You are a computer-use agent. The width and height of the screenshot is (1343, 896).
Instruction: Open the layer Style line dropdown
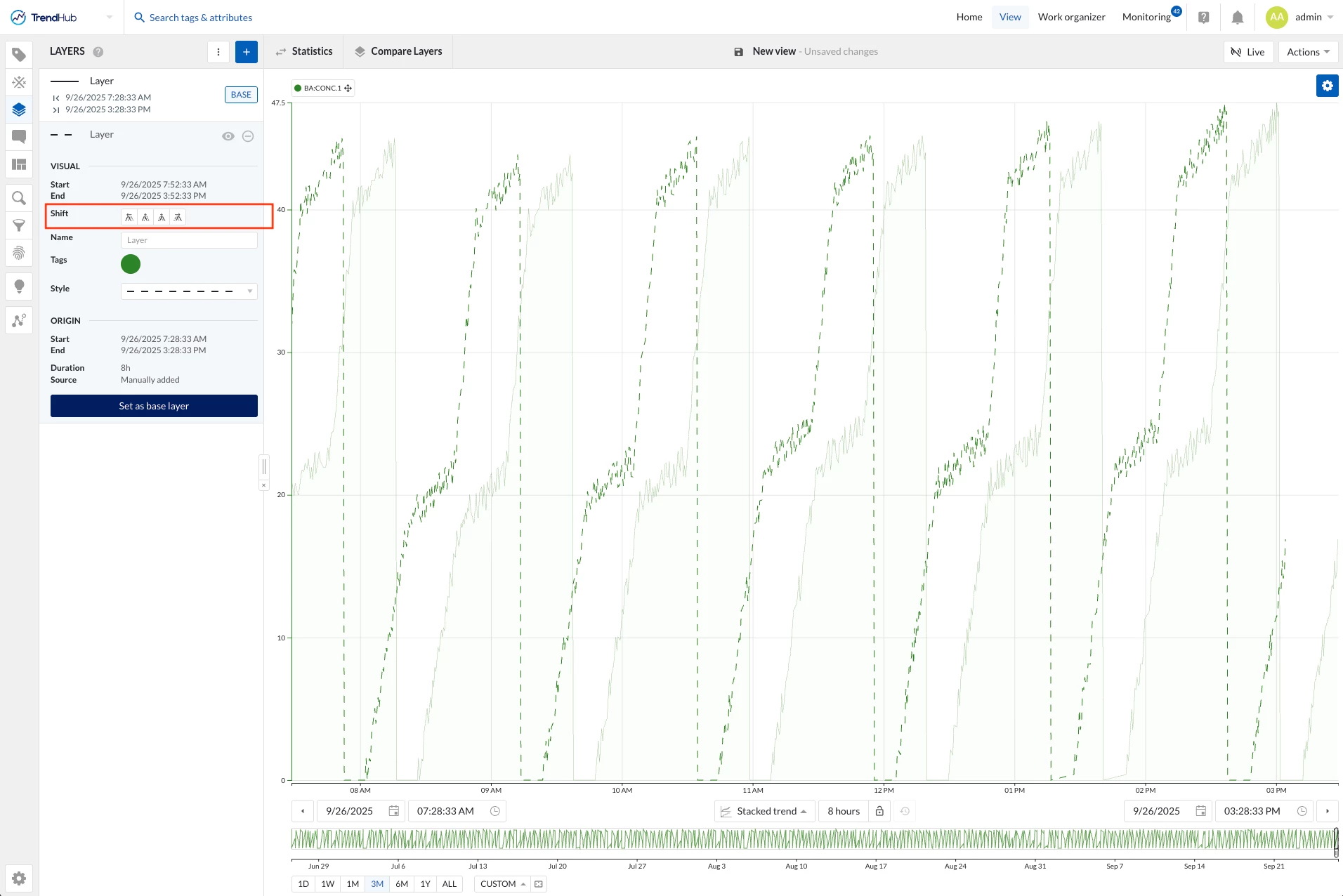coord(189,291)
